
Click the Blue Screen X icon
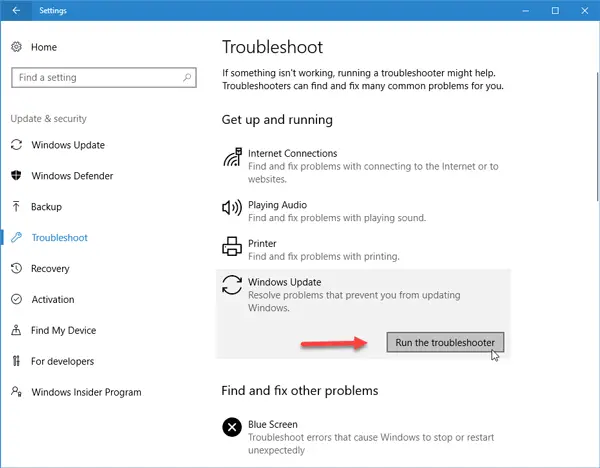click(x=232, y=427)
